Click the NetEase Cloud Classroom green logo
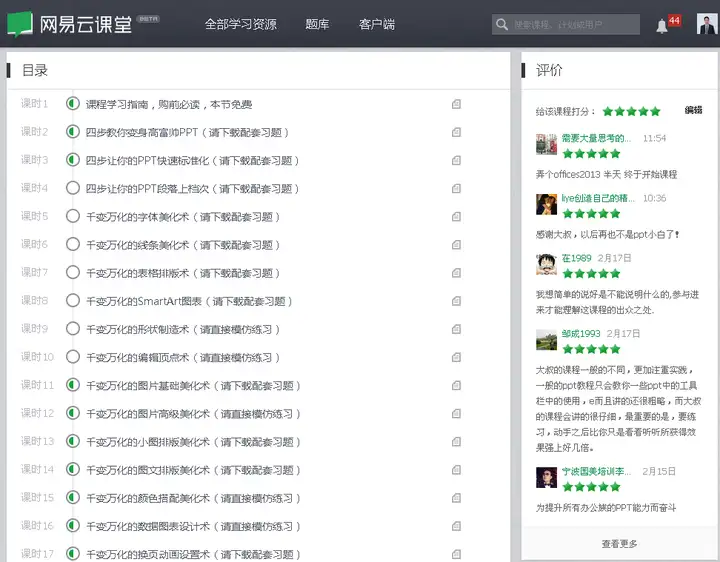This screenshot has height=562, width=720. (20, 24)
